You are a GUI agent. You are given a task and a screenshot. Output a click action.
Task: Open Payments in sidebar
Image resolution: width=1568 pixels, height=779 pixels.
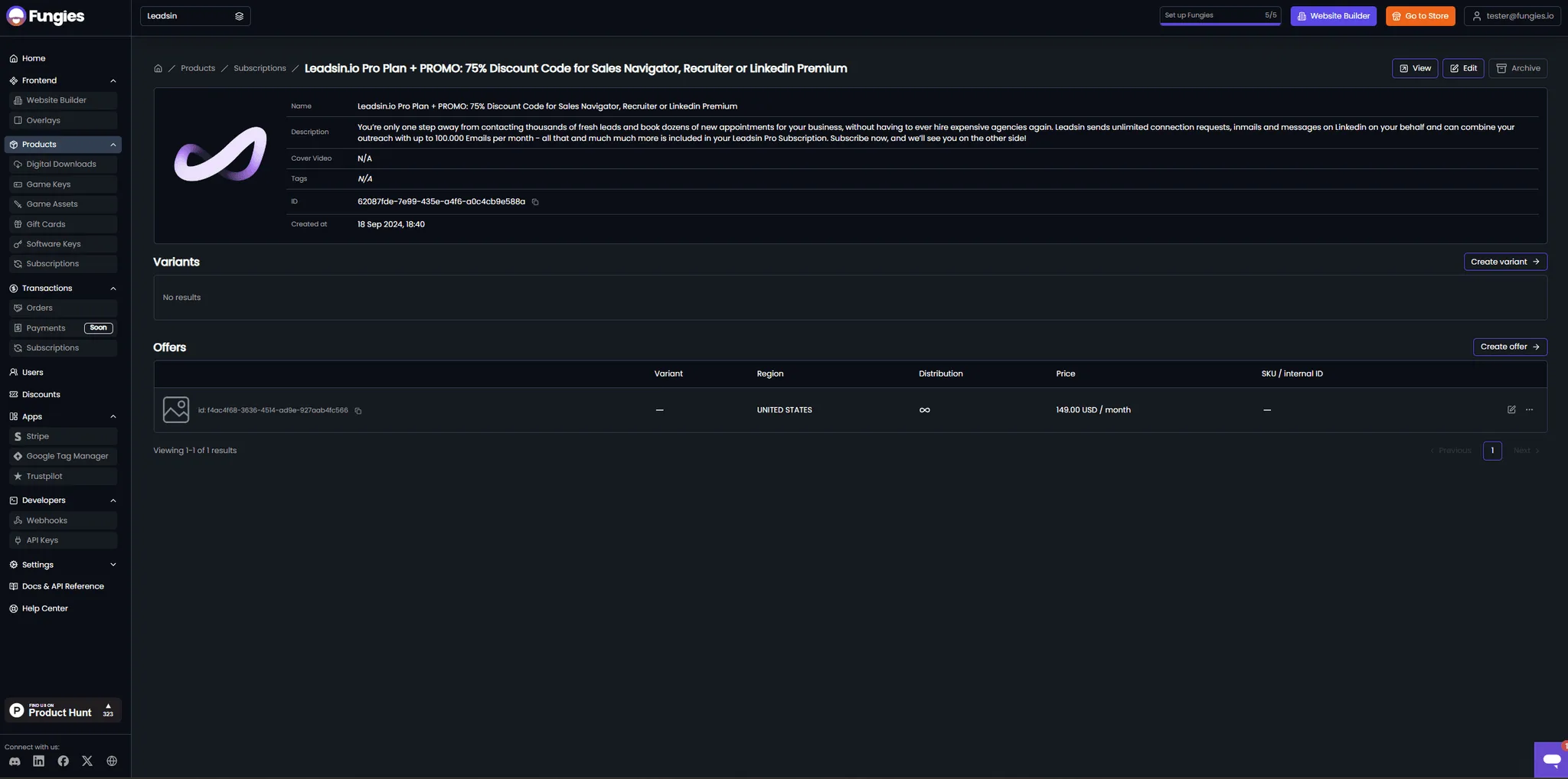(64, 328)
